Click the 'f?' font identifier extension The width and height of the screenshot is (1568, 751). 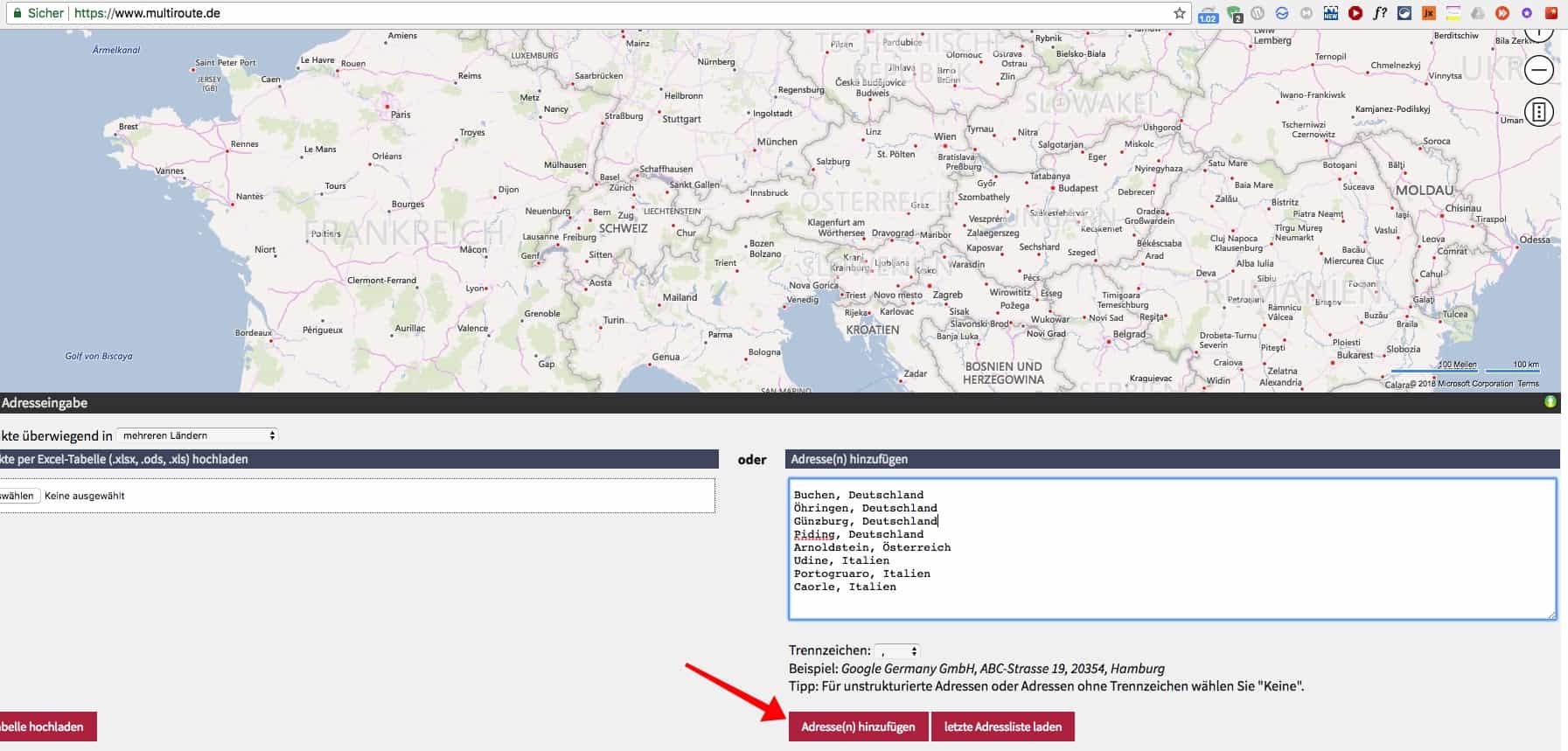coord(1379,13)
